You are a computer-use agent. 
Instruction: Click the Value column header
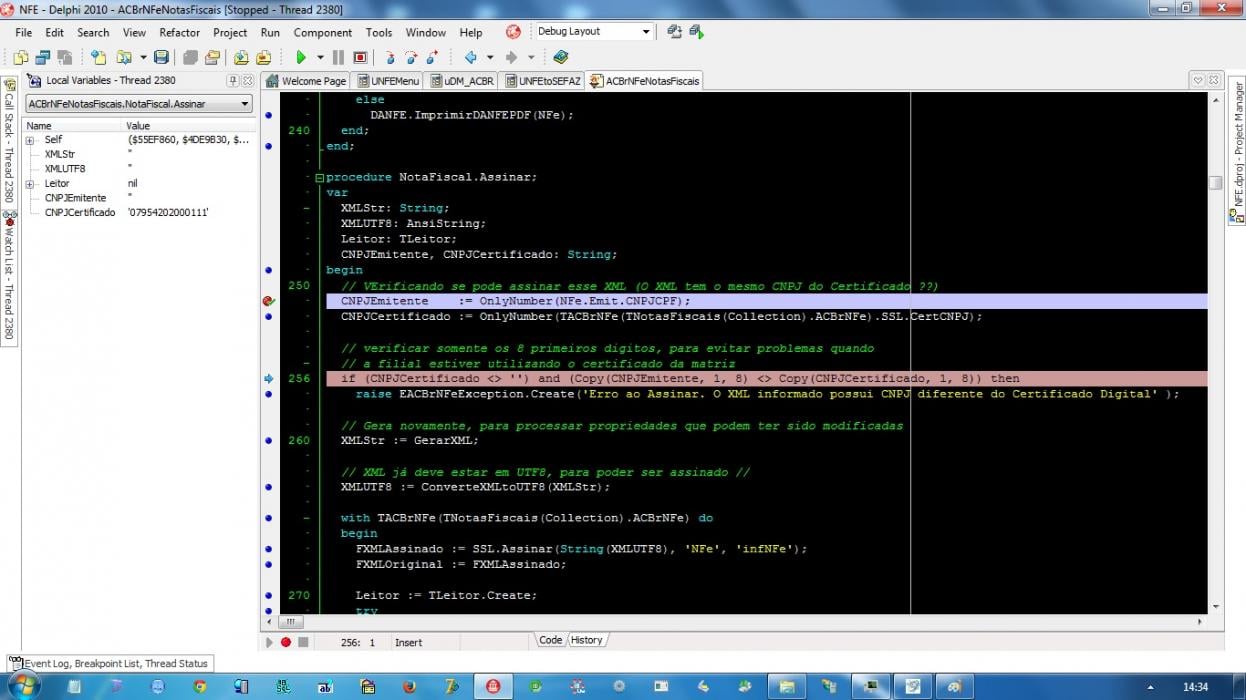click(188, 126)
